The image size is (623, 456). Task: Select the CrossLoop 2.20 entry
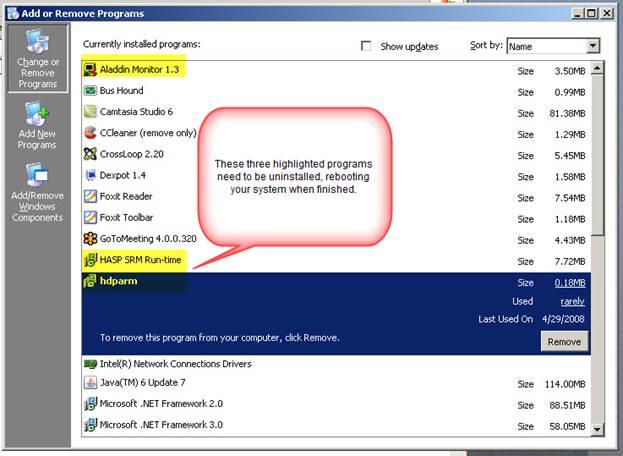tap(336, 155)
